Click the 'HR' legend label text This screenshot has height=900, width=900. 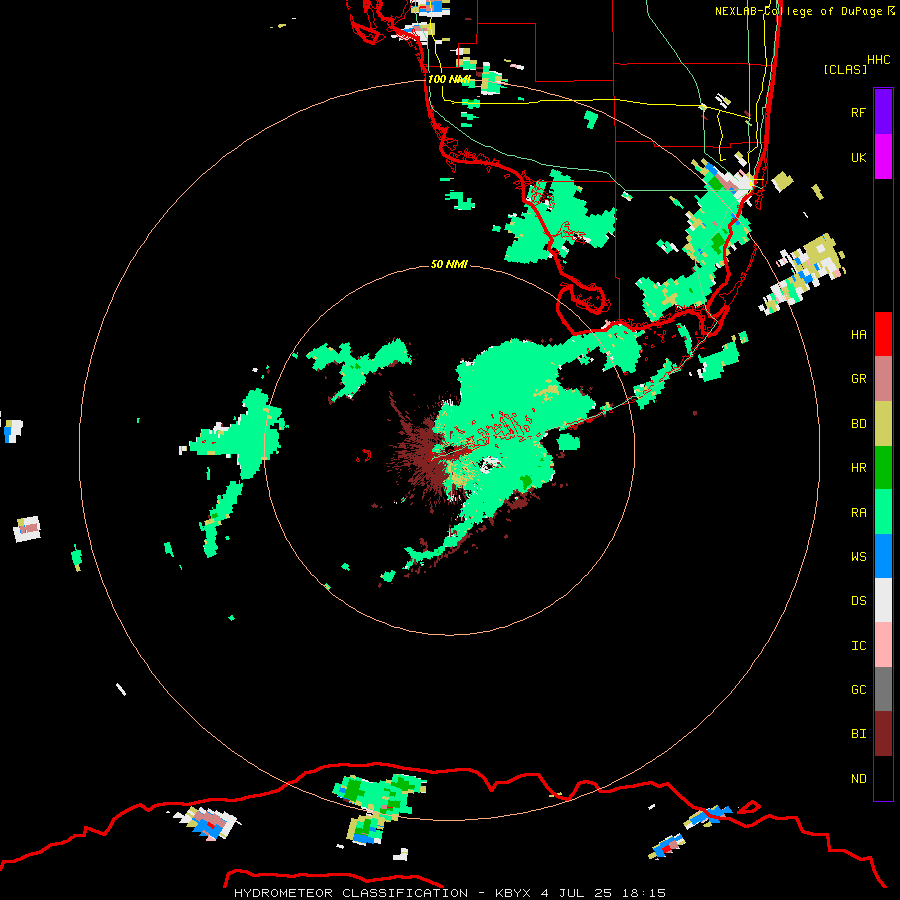pyautogui.click(x=858, y=468)
